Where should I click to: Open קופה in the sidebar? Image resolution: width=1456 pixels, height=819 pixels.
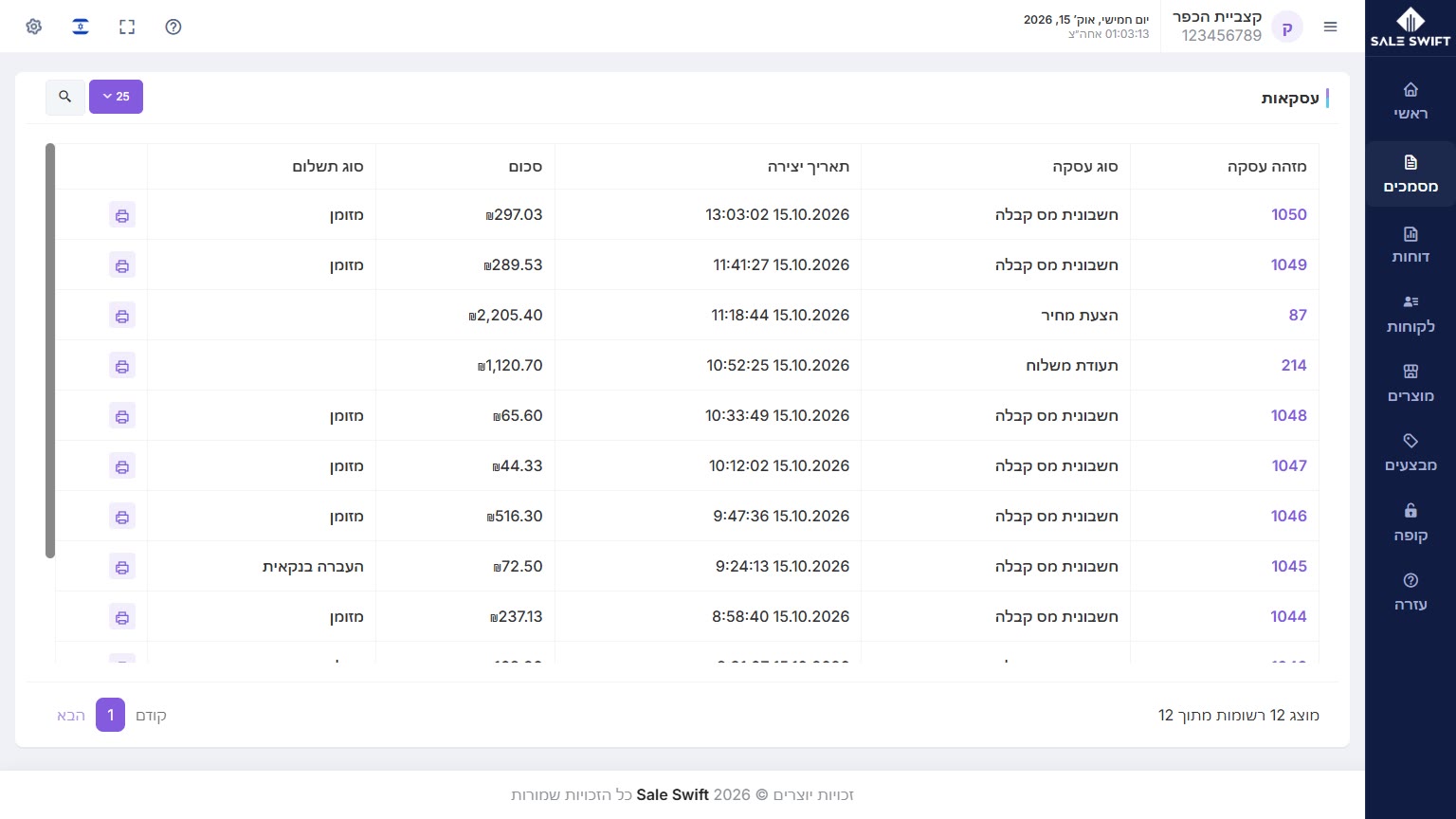pos(1410,523)
